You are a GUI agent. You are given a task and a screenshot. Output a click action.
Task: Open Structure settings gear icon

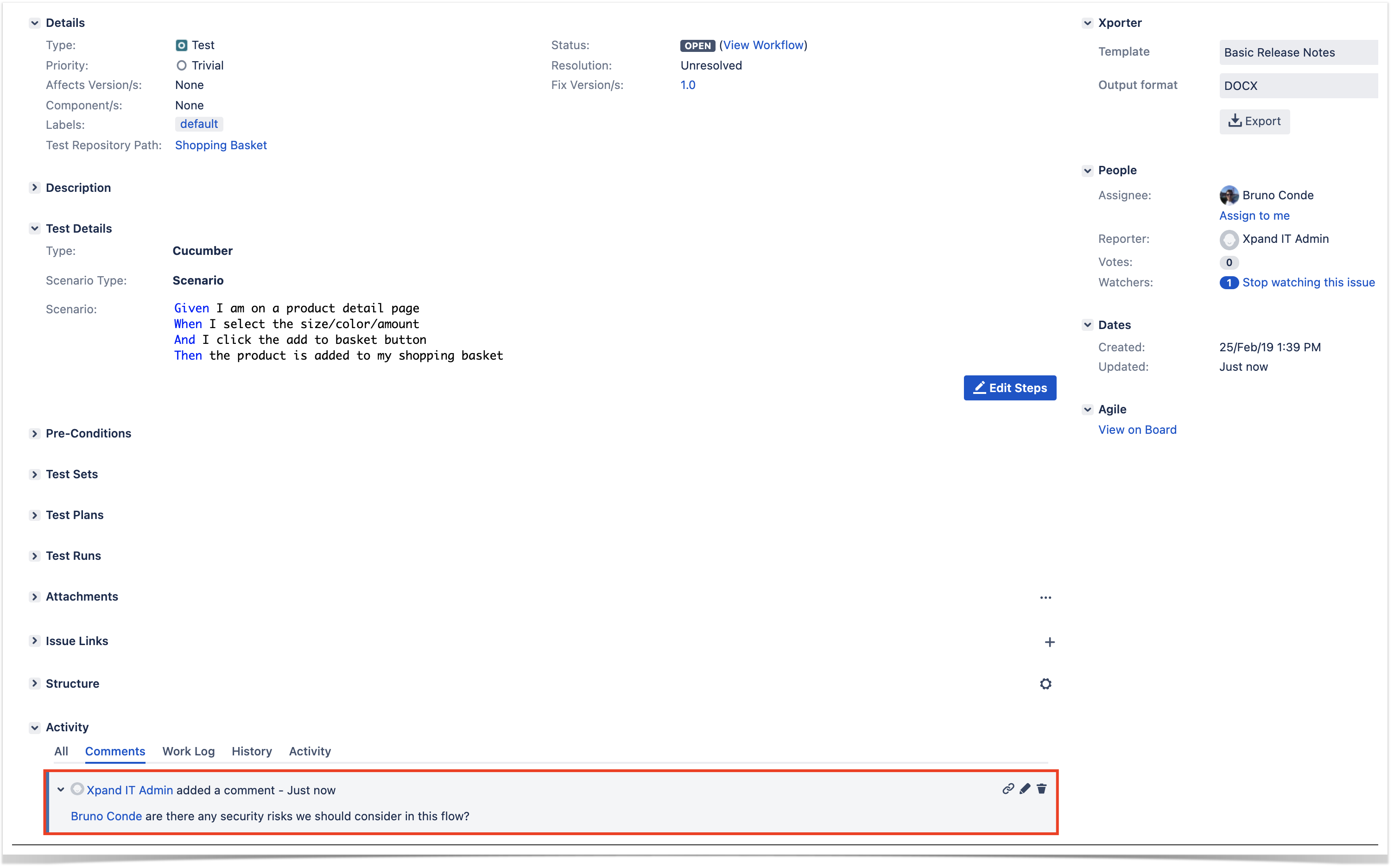click(x=1045, y=684)
